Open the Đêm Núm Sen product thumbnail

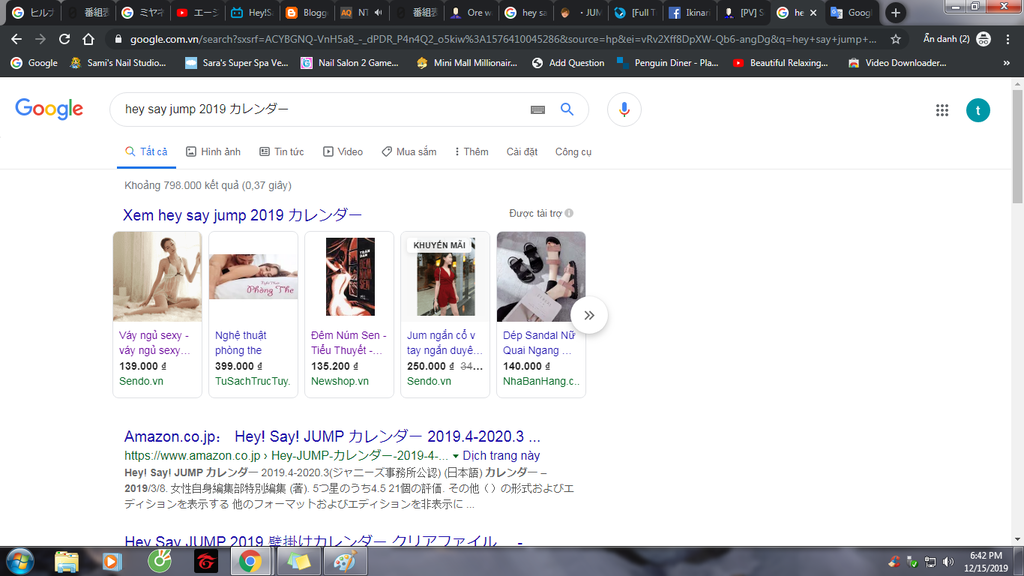click(x=349, y=276)
